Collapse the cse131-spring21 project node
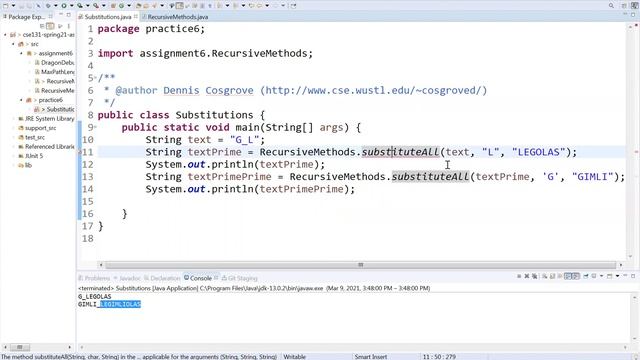 tap(5, 35)
